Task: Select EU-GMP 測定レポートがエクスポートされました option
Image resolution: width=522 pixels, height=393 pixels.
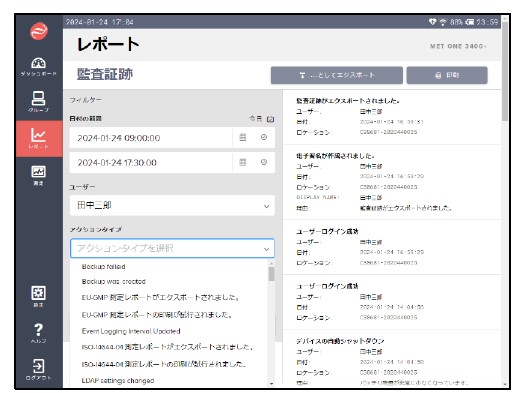Action: [x=160, y=297]
